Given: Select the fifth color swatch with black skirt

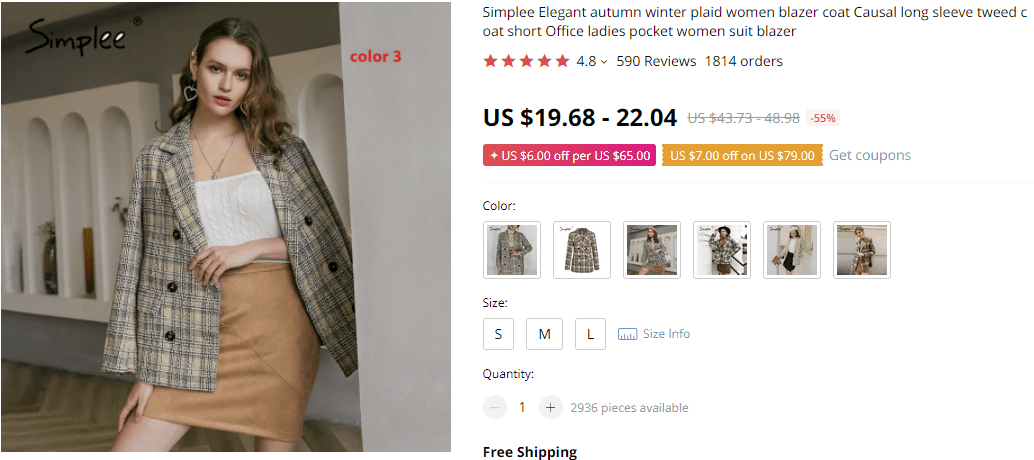Looking at the screenshot, I should [792, 250].
